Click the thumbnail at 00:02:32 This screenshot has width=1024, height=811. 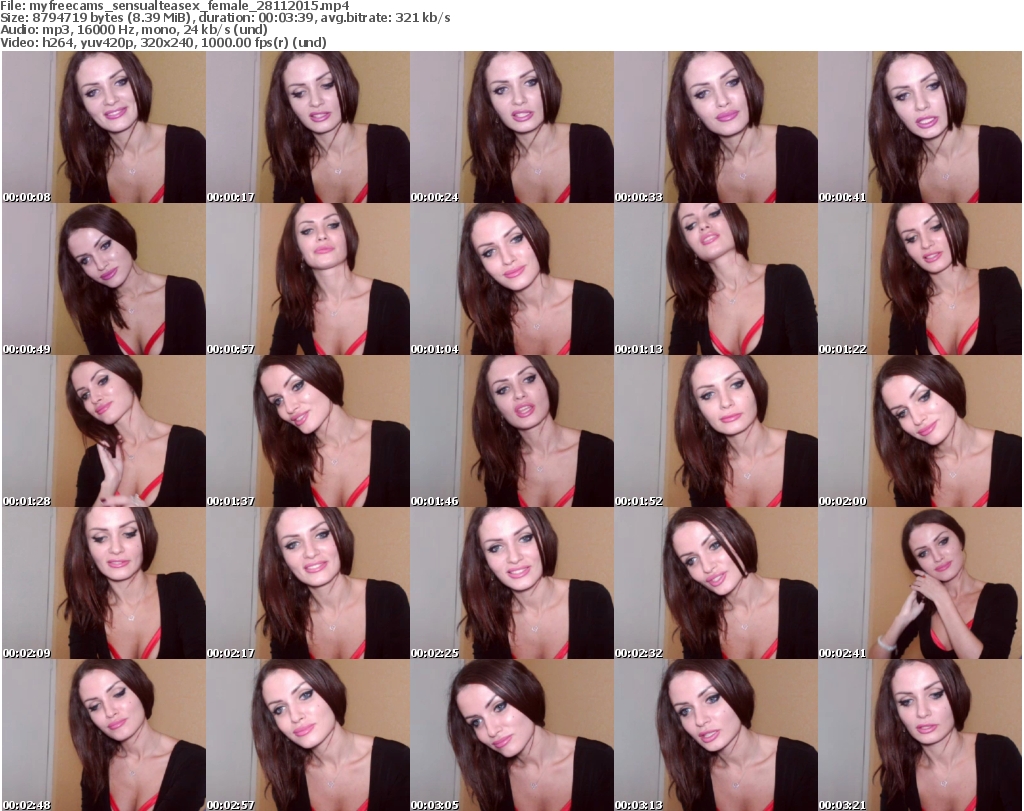point(716,583)
